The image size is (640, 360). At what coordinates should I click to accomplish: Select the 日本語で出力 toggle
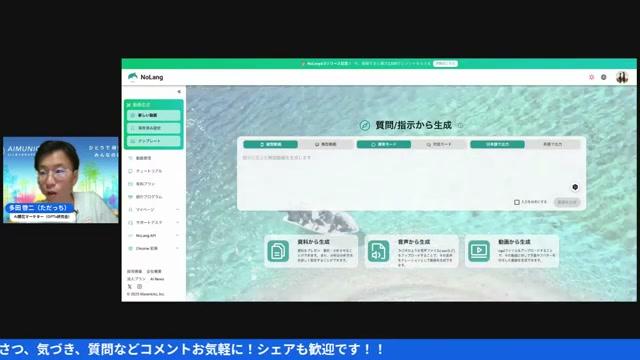click(497, 144)
